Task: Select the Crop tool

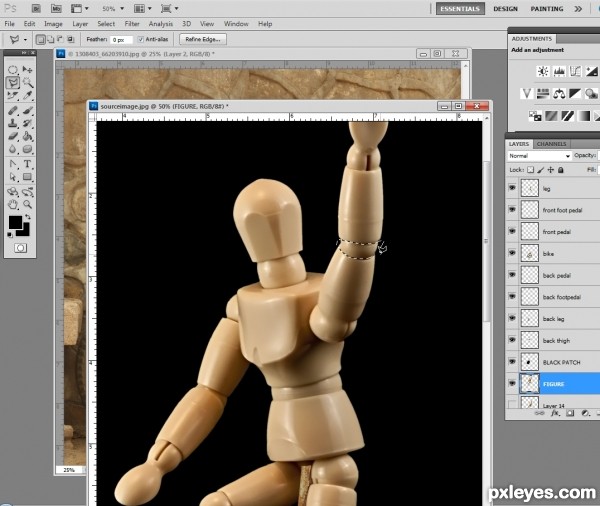Action: (x=13, y=95)
